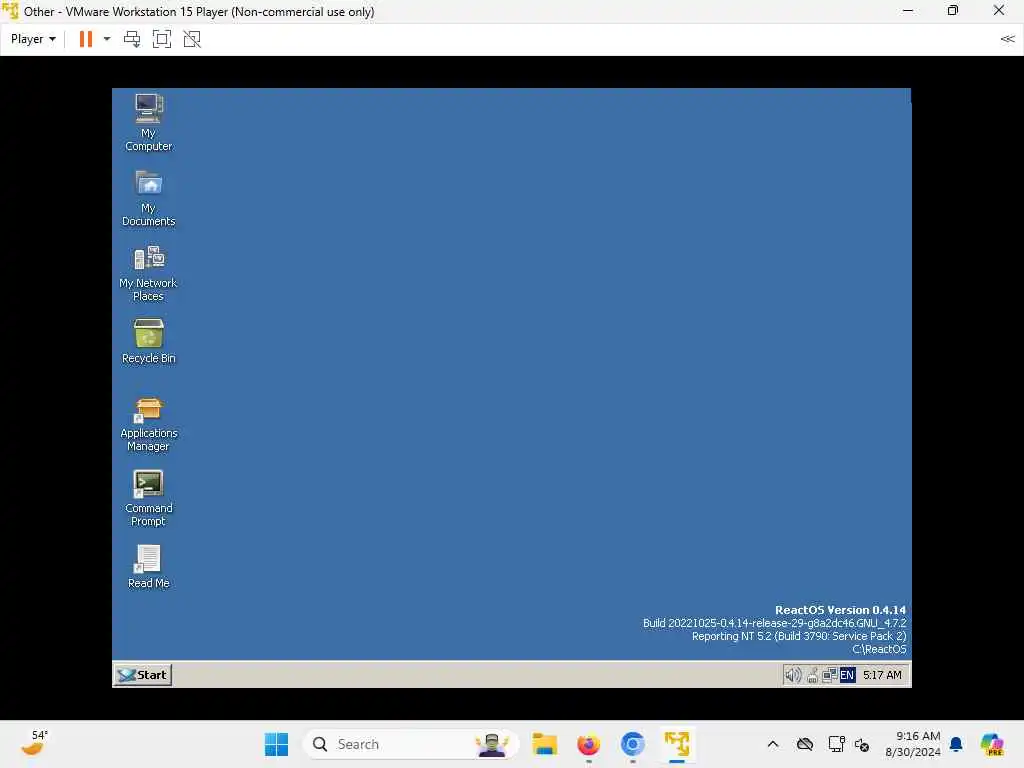Open host clock showing 9:16 AM
The width and height of the screenshot is (1024, 768).
(x=912, y=744)
